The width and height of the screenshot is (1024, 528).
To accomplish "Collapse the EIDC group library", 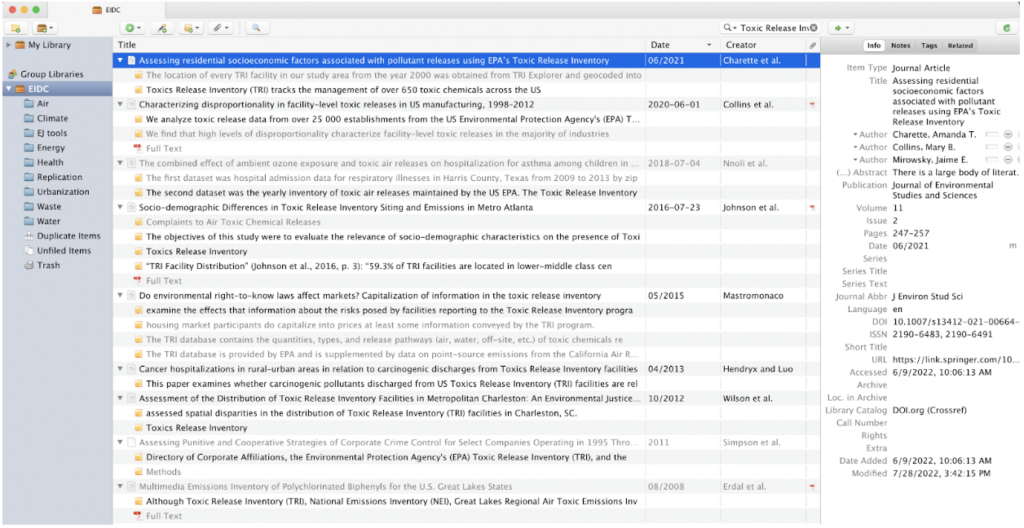I will [x=9, y=89].
